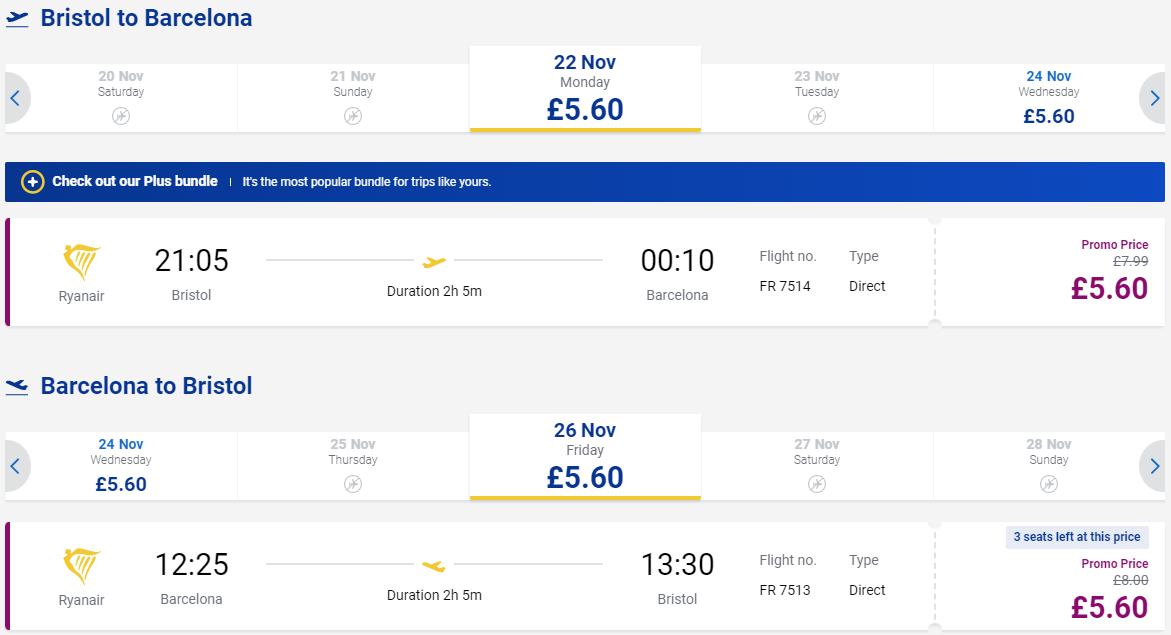The image size is (1171, 635).
Task: Click no-flight icon under 20 Nov Saturday
Action: (x=121, y=116)
